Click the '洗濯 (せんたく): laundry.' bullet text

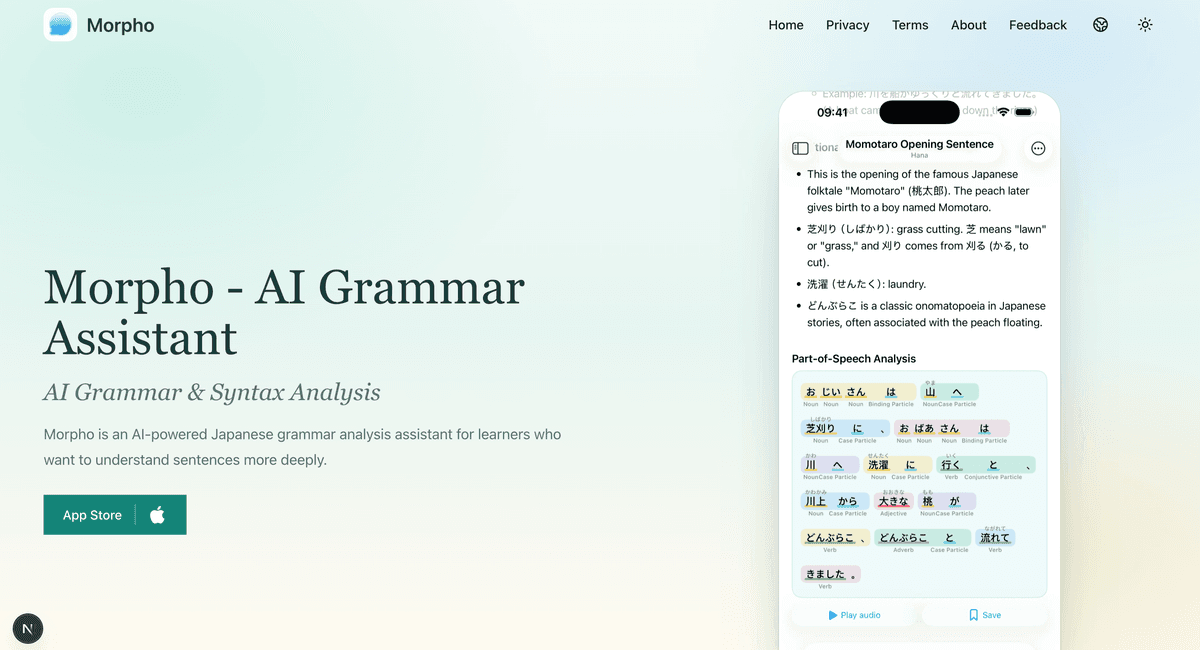867,284
